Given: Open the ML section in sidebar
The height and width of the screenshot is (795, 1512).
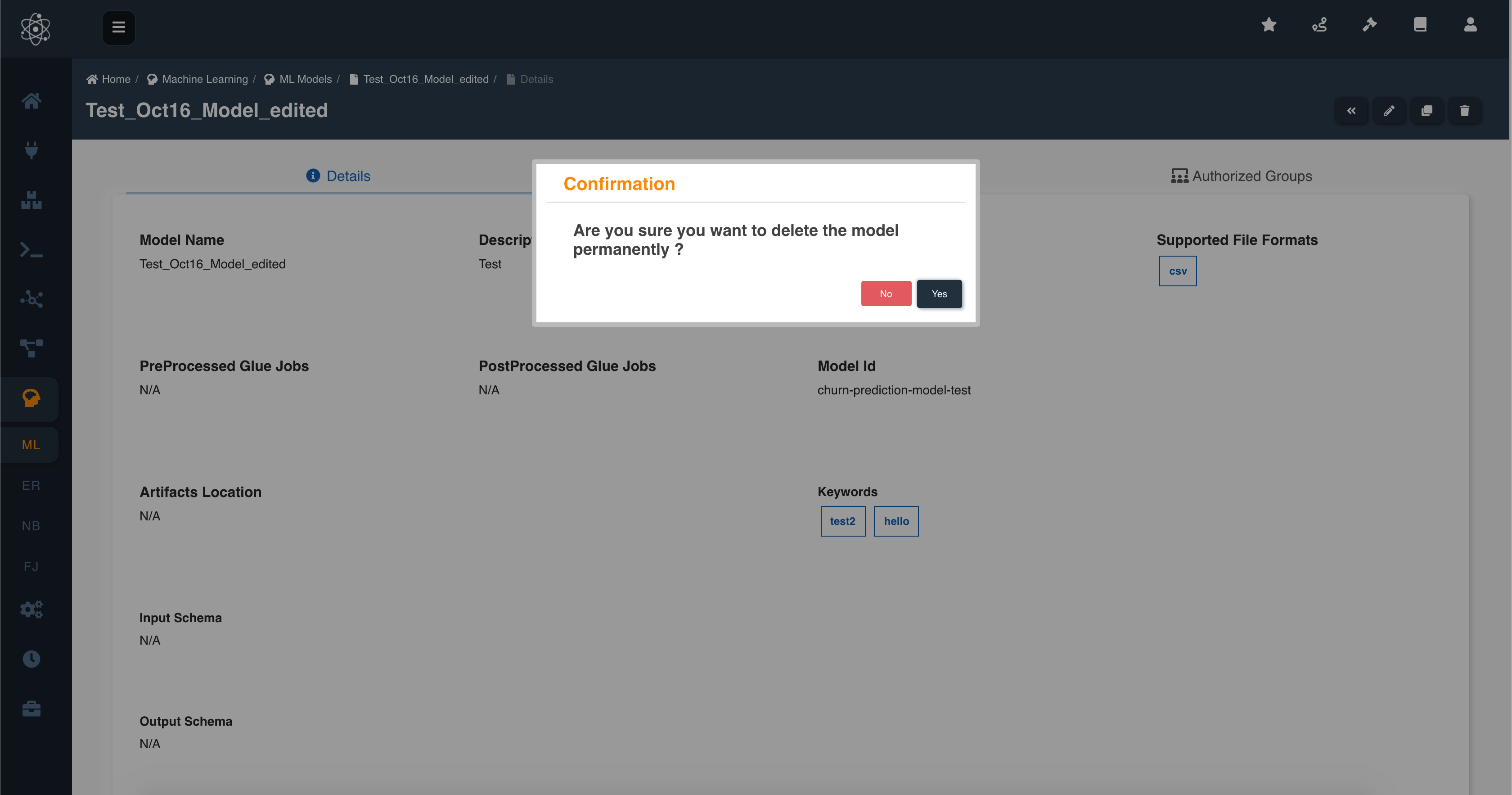Looking at the screenshot, I should (x=31, y=444).
